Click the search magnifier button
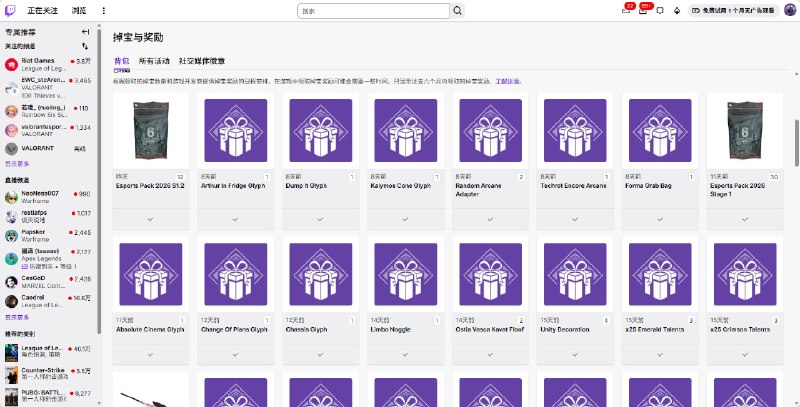Screen dimensions: 800x407 [458, 11]
